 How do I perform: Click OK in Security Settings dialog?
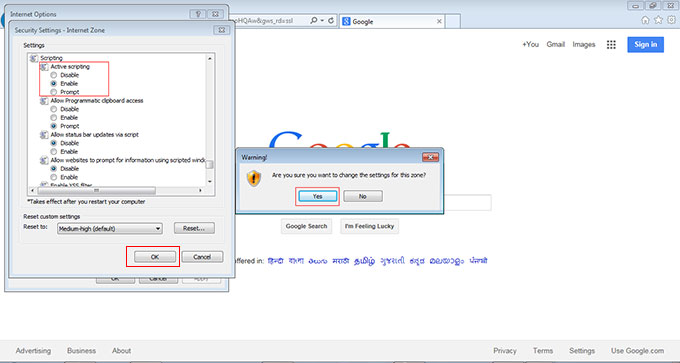(x=155, y=257)
